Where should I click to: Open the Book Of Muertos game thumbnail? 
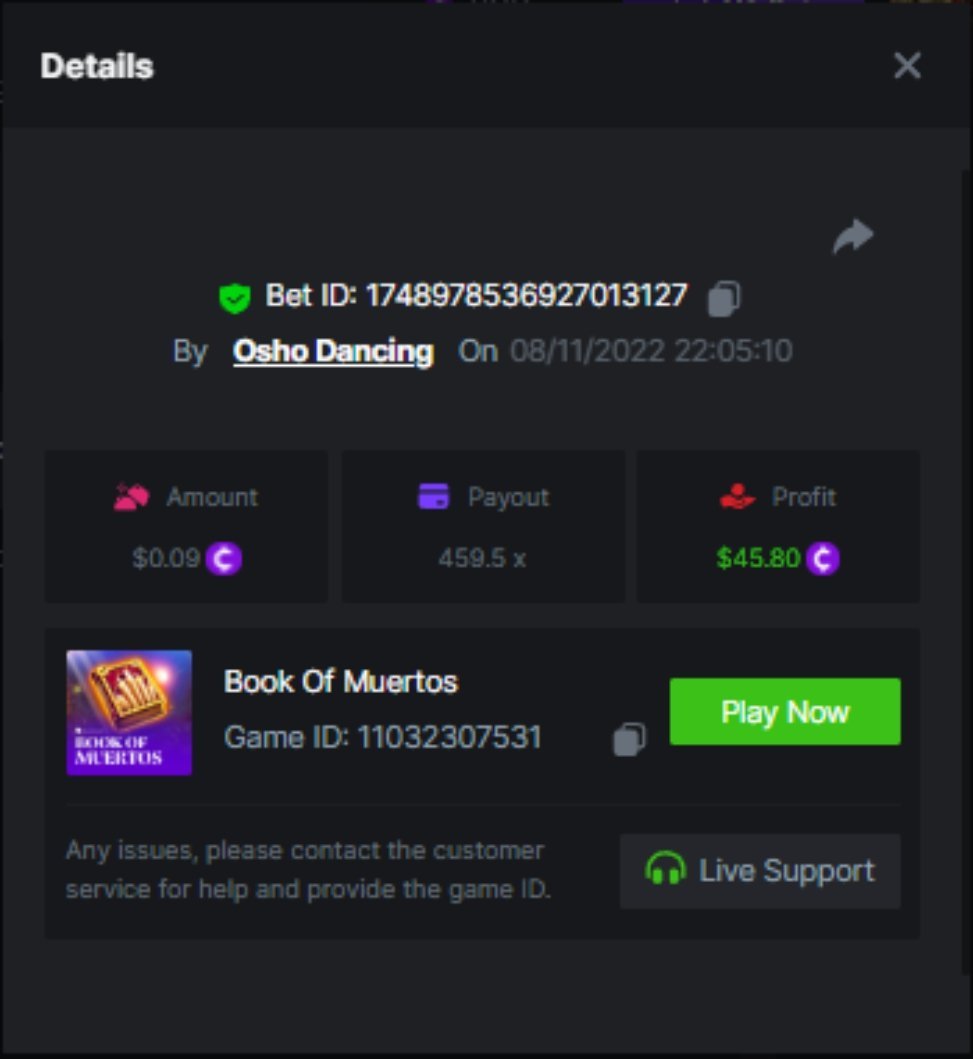point(129,713)
